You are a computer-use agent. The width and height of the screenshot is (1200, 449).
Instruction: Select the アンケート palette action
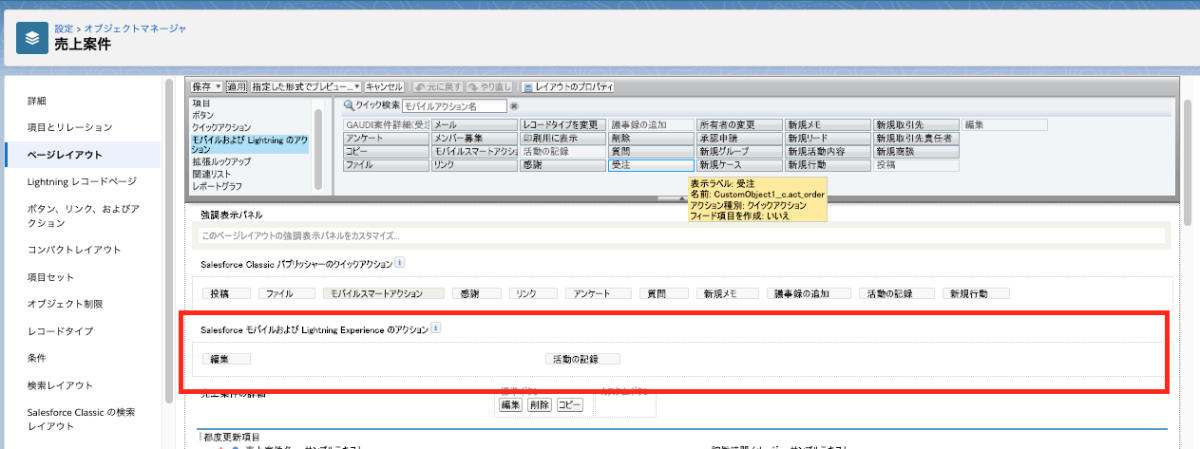tap(385, 138)
